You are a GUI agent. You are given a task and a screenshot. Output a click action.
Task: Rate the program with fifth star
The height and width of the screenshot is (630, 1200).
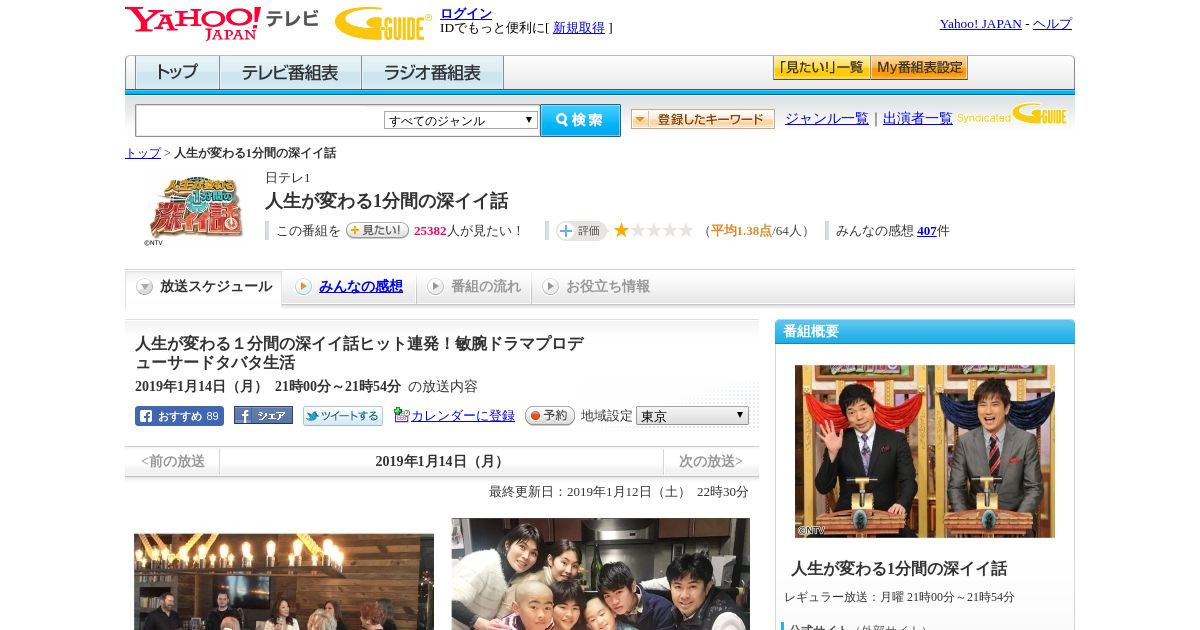click(685, 230)
